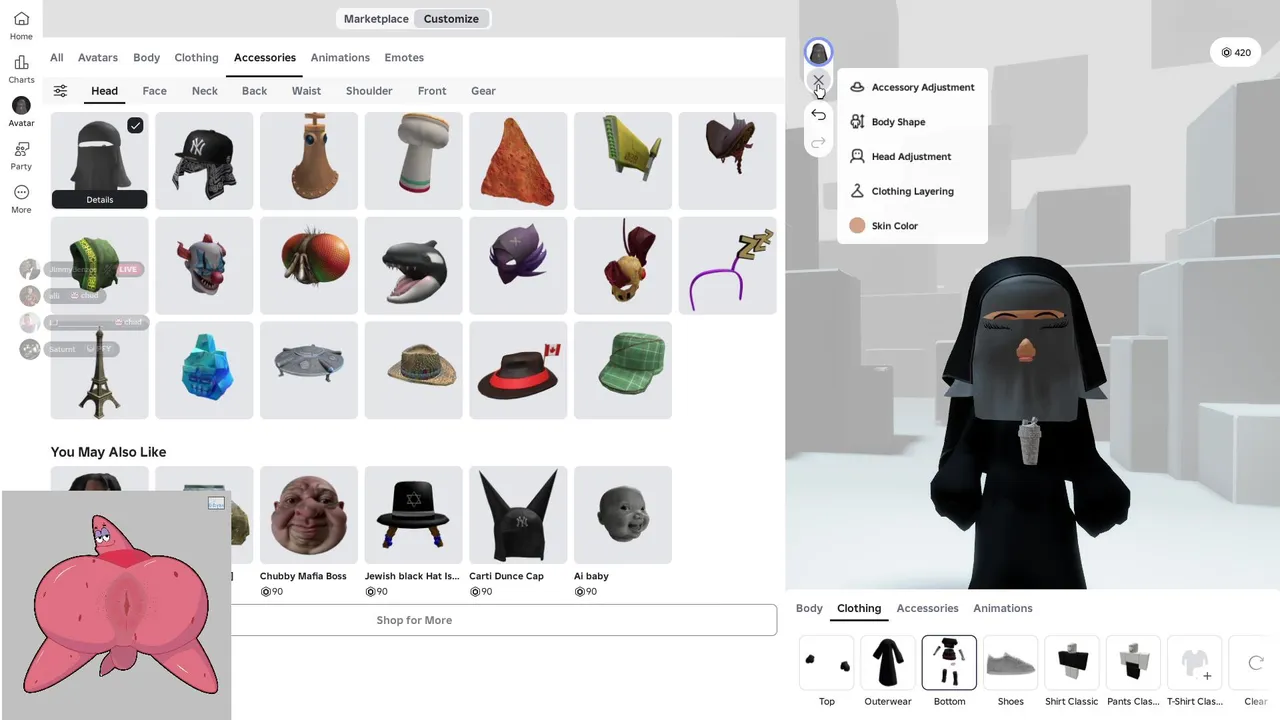1280x720 pixels.
Task: Switch to Body tab below avatar preview
Action: coord(809,608)
